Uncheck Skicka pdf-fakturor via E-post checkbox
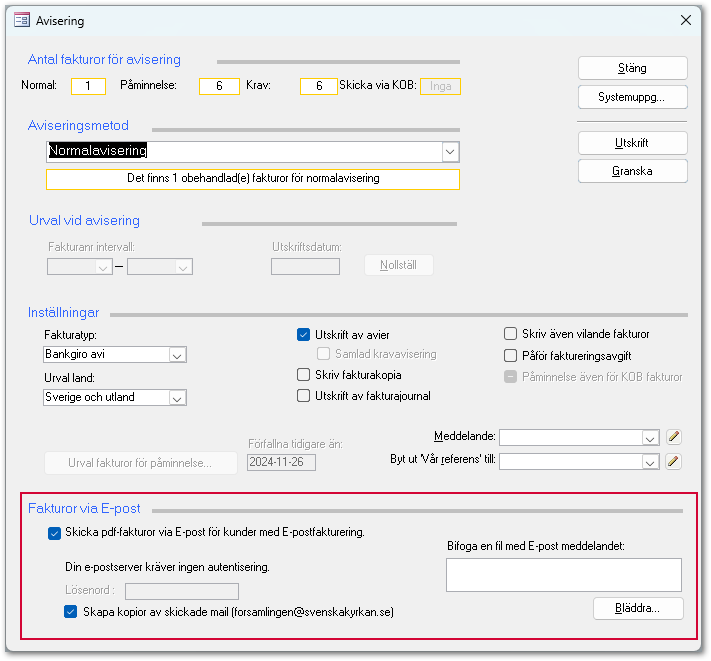The height and width of the screenshot is (661, 711). 54,533
